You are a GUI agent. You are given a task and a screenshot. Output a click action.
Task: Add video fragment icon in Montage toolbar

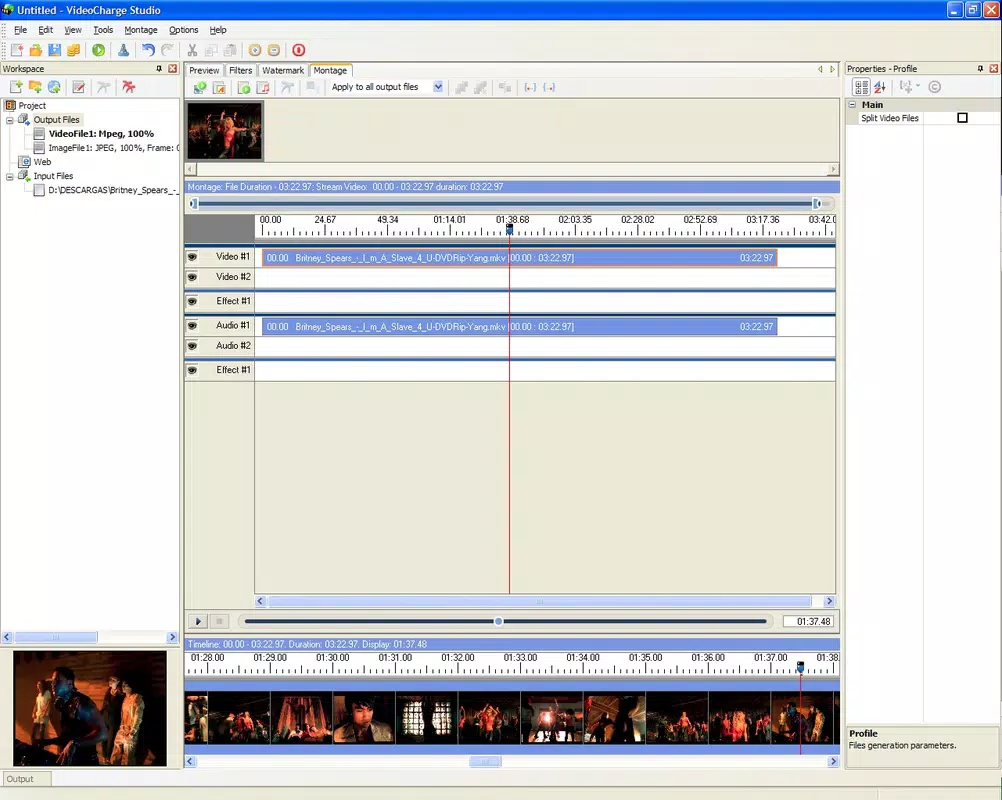[x=243, y=88]
